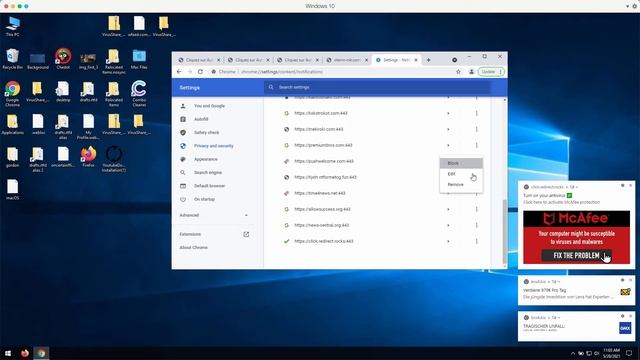640x360 pixels.
Task: Open more actions for allowsuccess.org
Action: coord(476,209)
